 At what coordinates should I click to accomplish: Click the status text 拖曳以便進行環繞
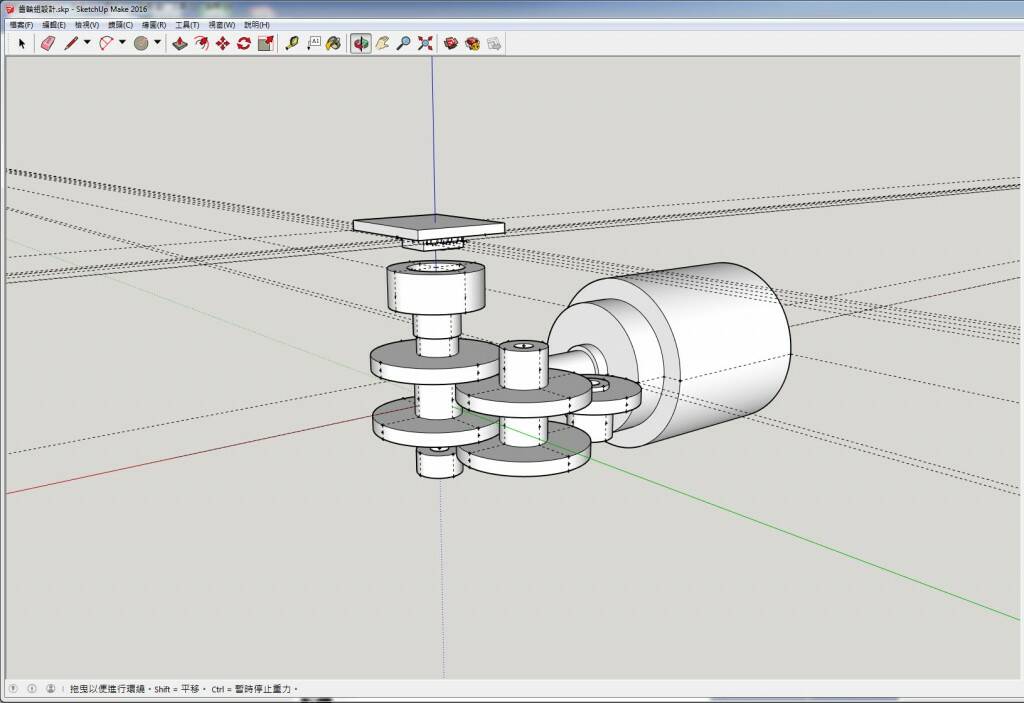(108, 689)
